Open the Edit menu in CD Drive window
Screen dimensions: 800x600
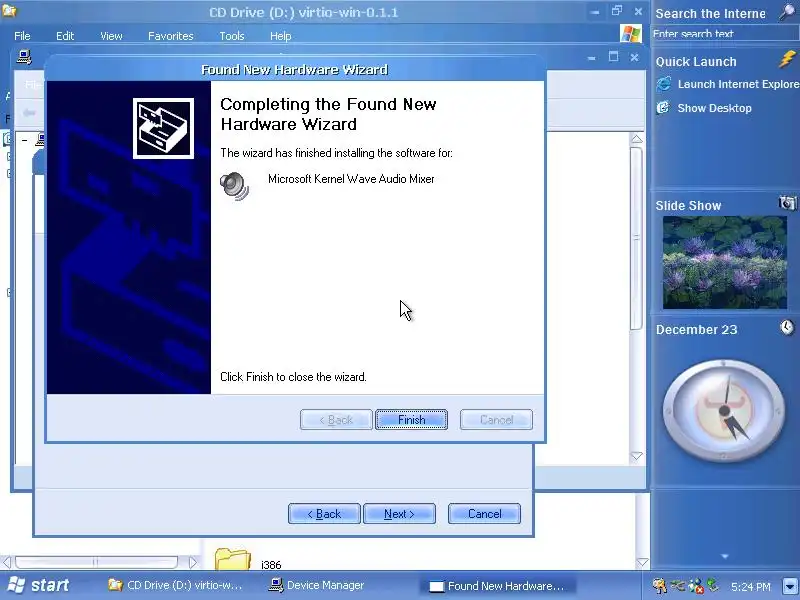coord(65,36)
